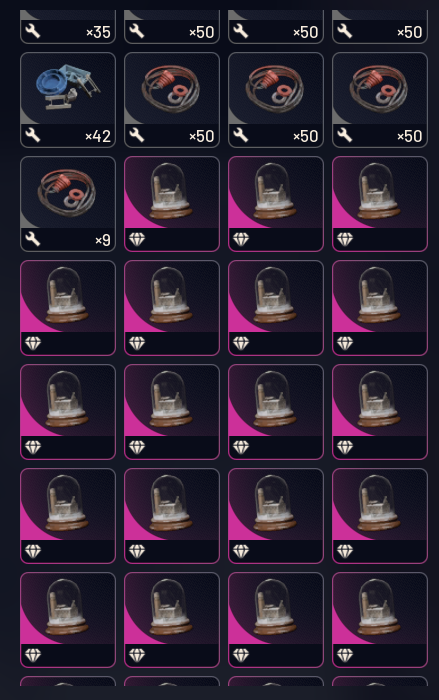439x700 pixels.
Task: Select the last fully visible bottom-right snow globe
Action: (x=380, y=620)
